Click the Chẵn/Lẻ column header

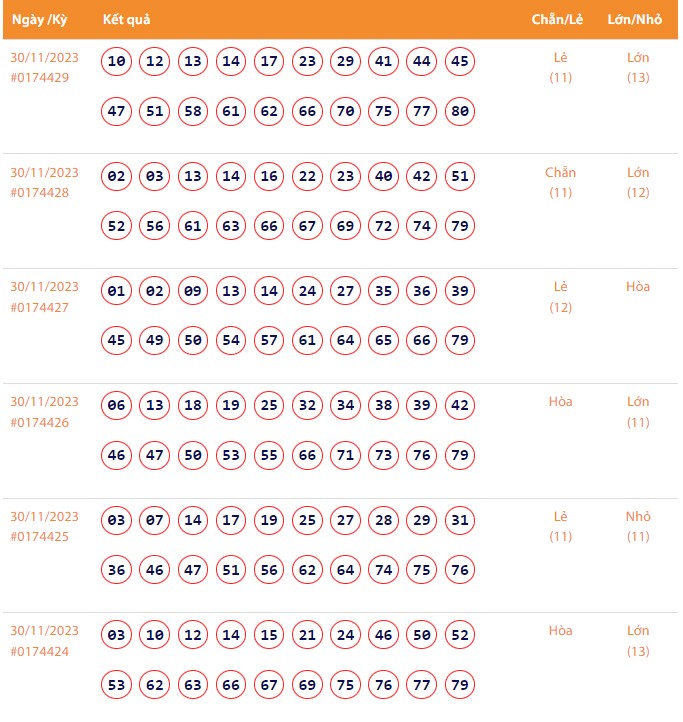[x=558, y=20]
